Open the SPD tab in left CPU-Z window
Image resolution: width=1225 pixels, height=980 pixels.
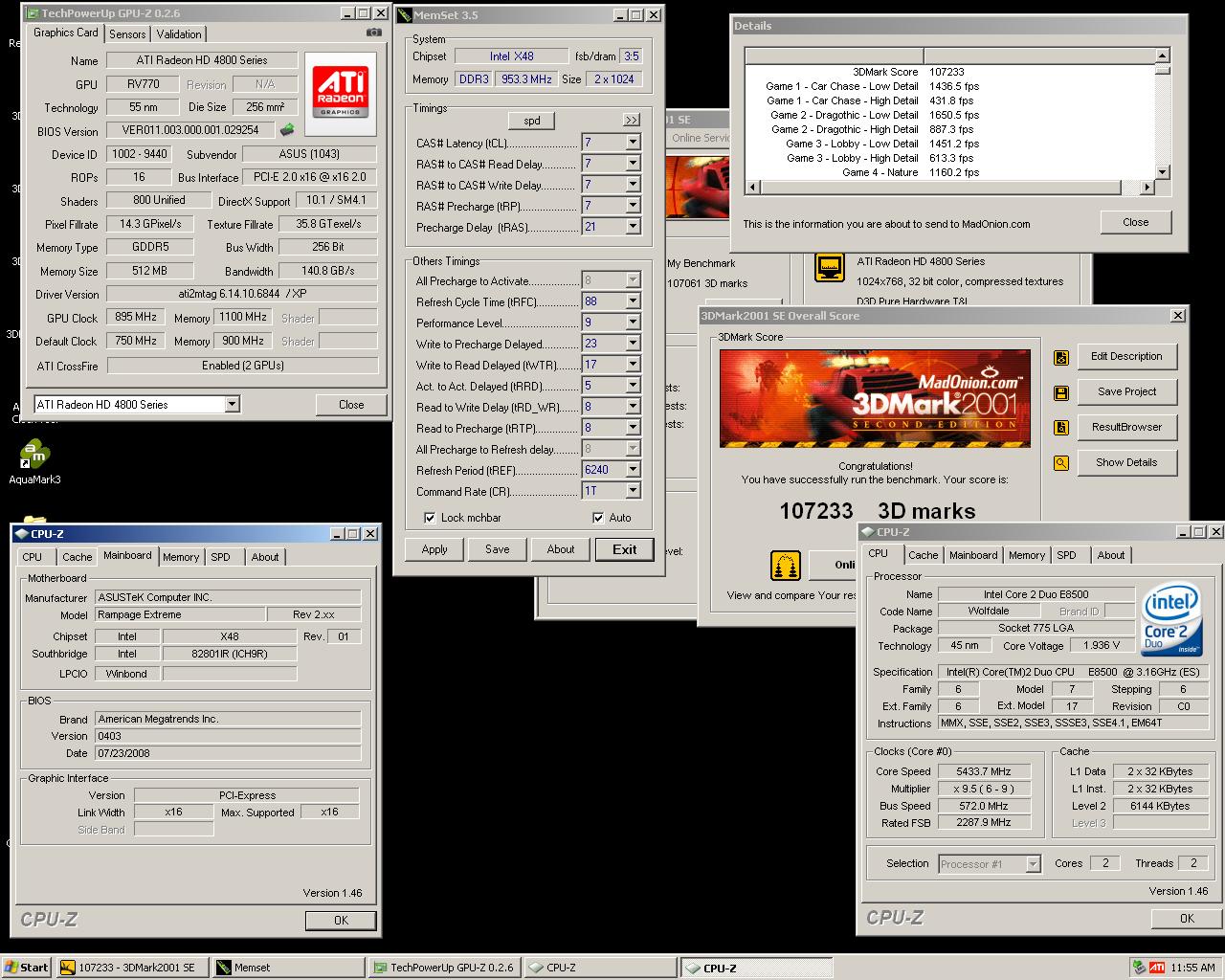221,557
